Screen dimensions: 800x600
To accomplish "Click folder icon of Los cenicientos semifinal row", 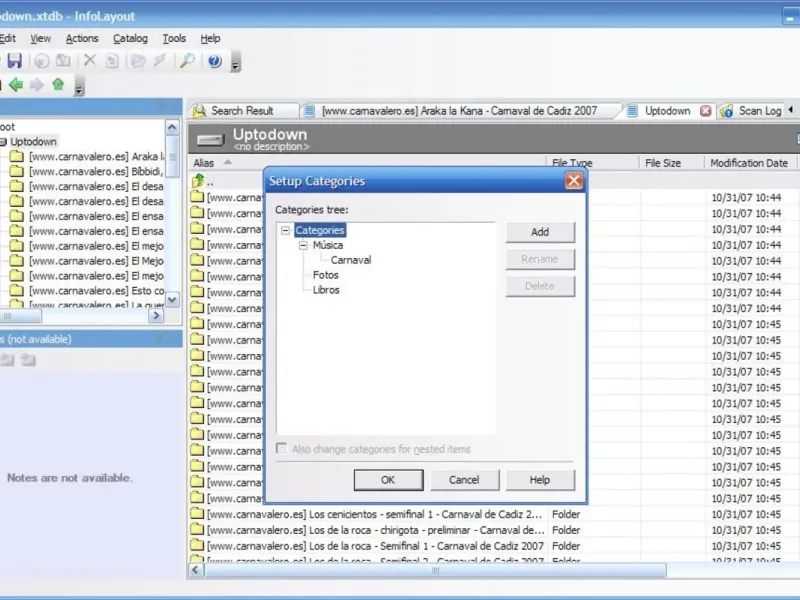I will [197, 513].
